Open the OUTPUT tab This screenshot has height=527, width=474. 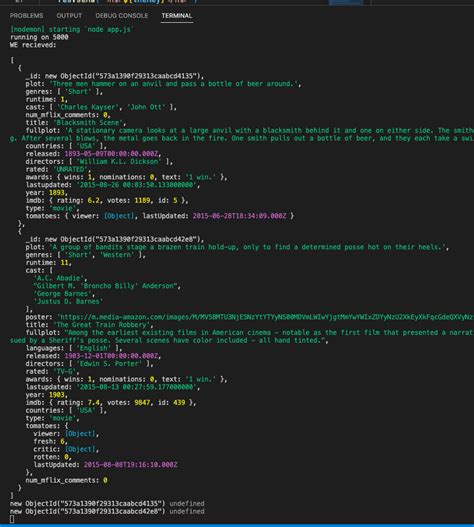[69, 15]
